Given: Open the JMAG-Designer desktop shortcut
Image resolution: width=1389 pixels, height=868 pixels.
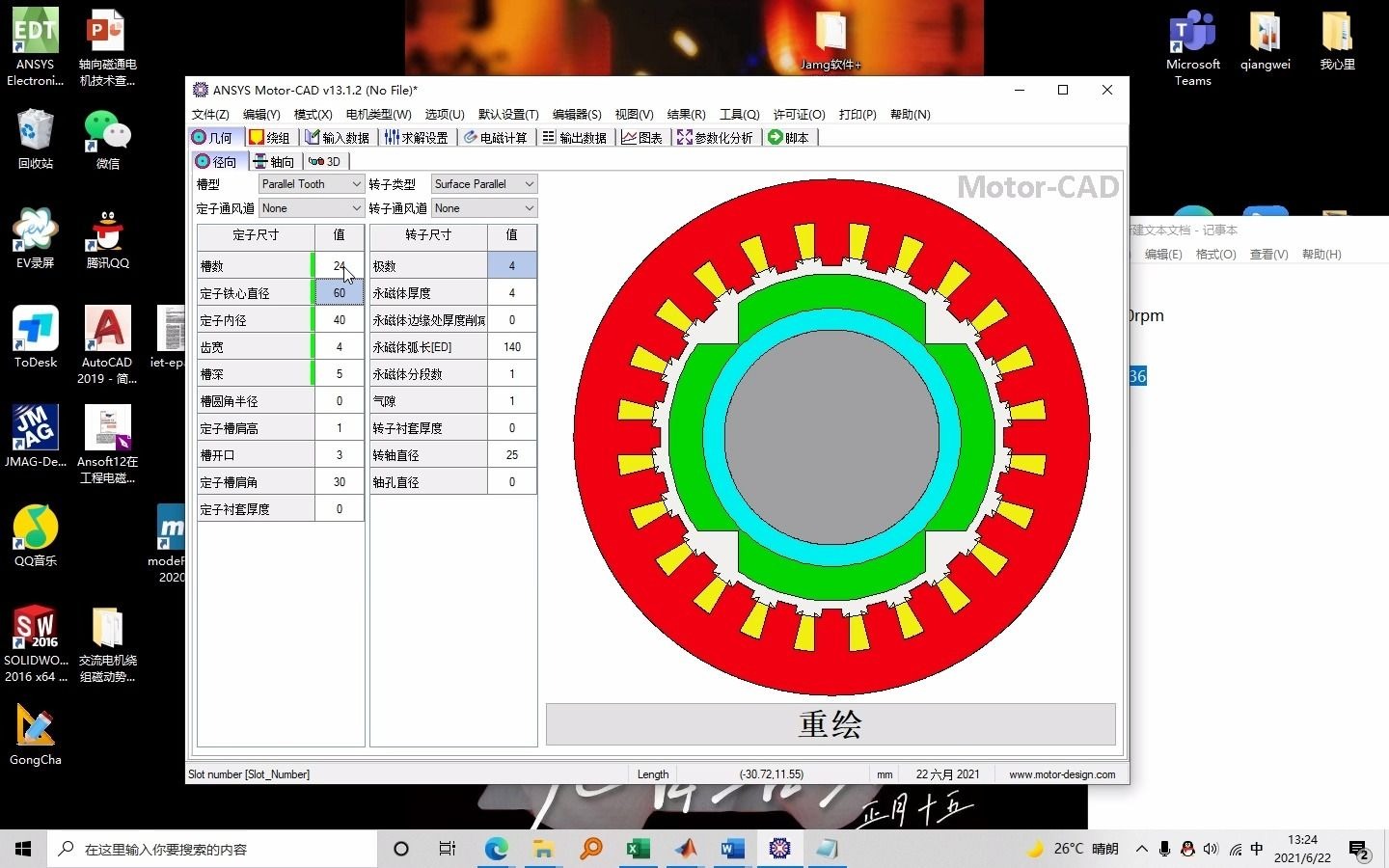Looking at the screenshot, I should (x=35, y=436).
